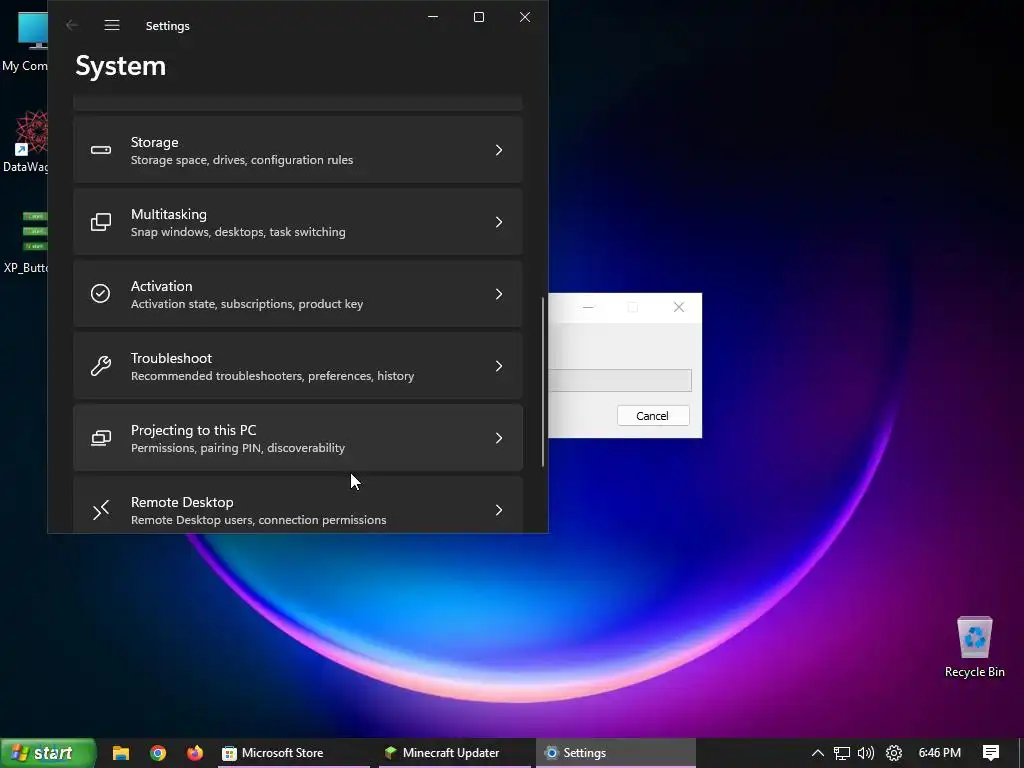Switch to Minecraft Updater taskbar window
This screenshot has height=768, width=1024.
click(455, 753)
